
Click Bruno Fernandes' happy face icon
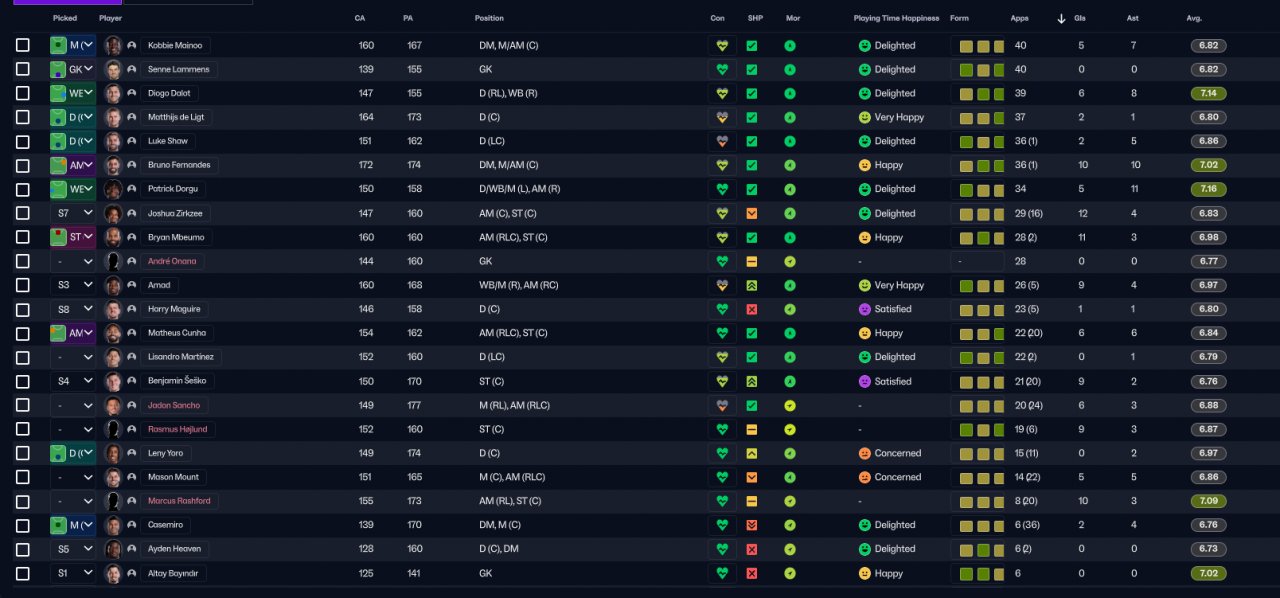tap(865, 165)
